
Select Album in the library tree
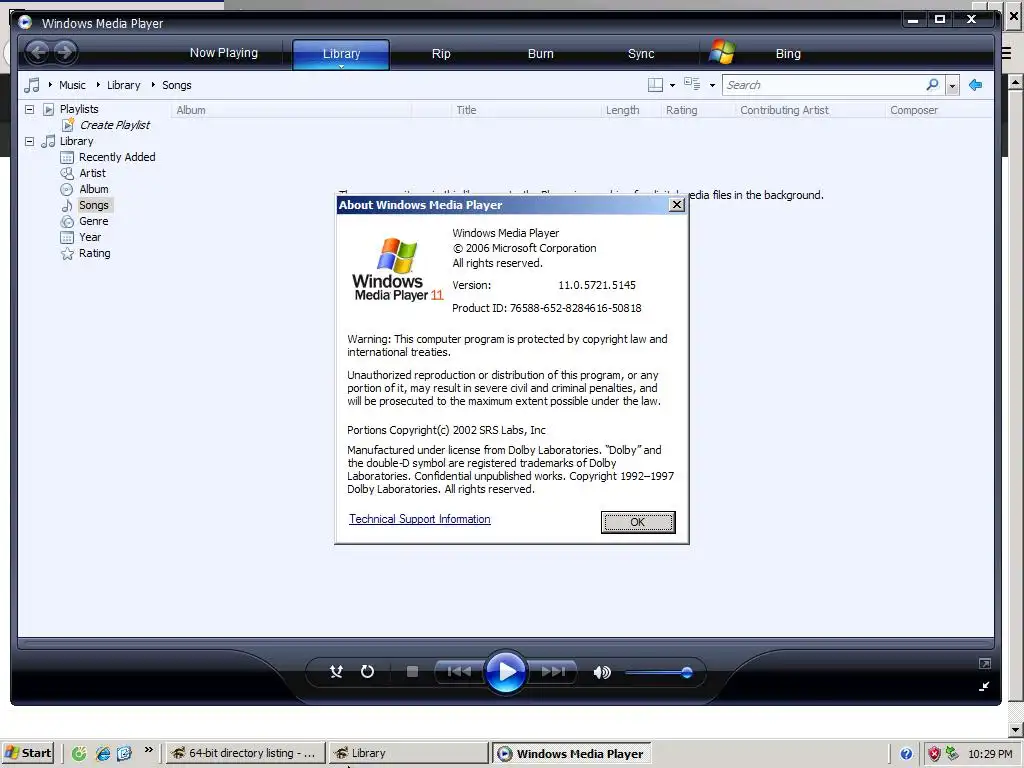click(93, 189)
